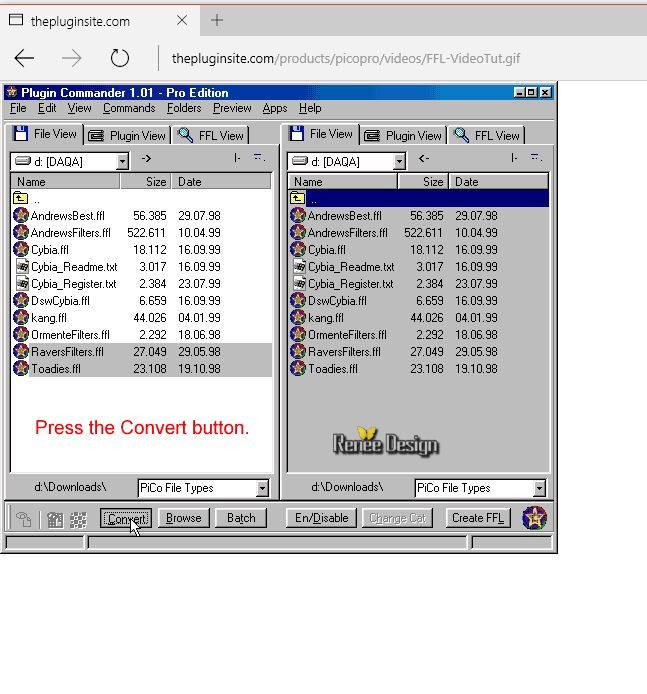Click the highlighted '..' row in right panel
The height and width of the screenshot is (694, 647).
pos(427,198)
